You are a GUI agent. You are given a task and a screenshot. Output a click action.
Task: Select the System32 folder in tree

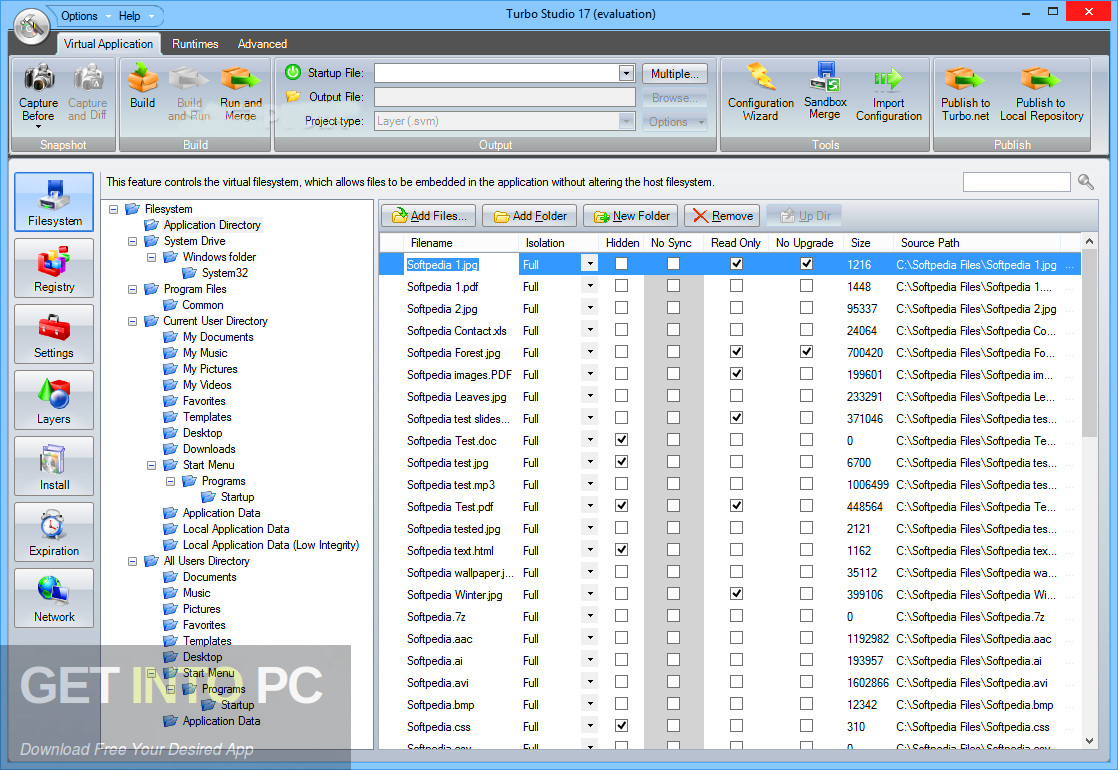pyautogui.click(x=225, y=273)
